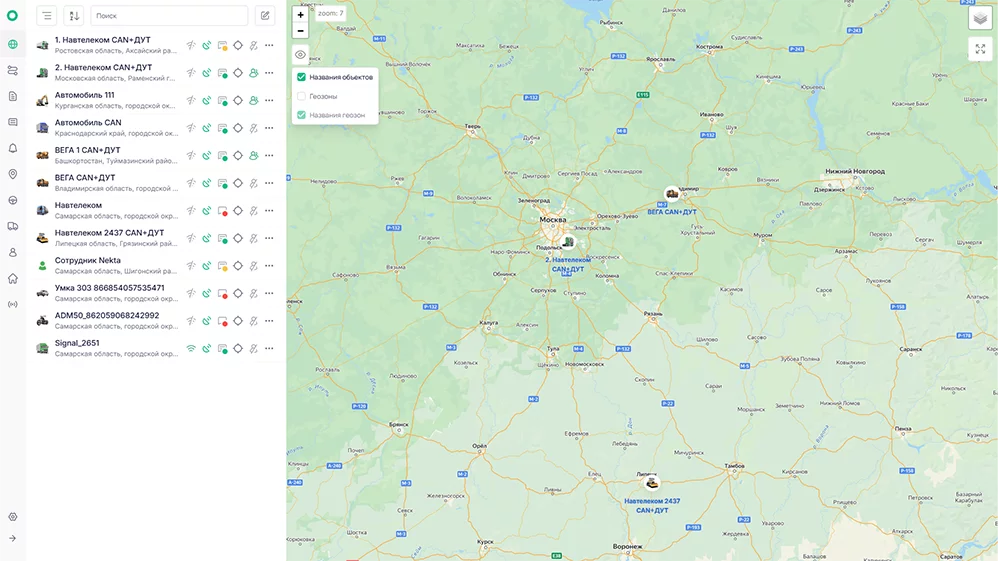Open more options for ВЕГА 1 CAN+ДУТ
Screen dimensions: 998x561
coord(269,155)
